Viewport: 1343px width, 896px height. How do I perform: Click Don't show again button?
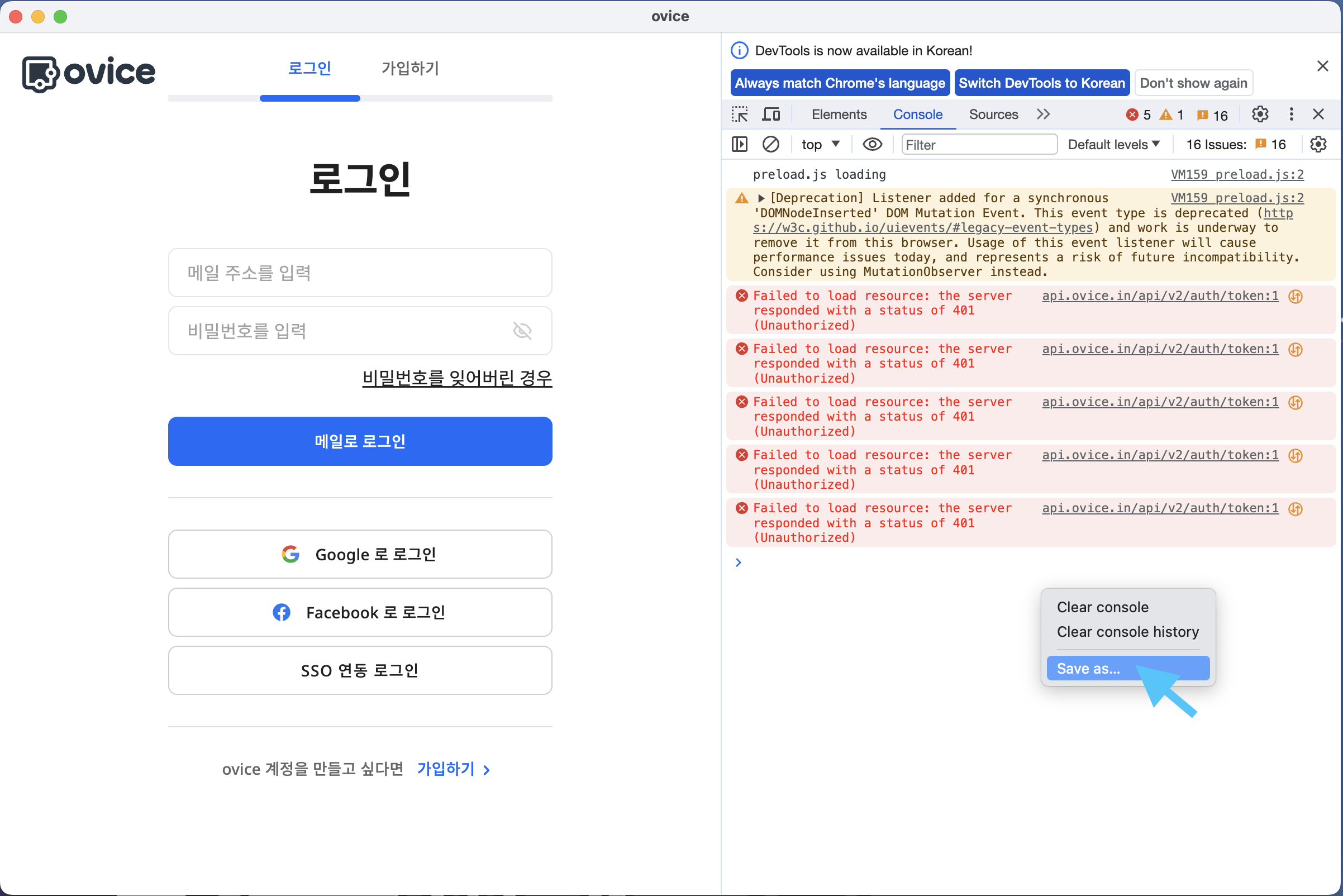click(x=1193, y=83)
